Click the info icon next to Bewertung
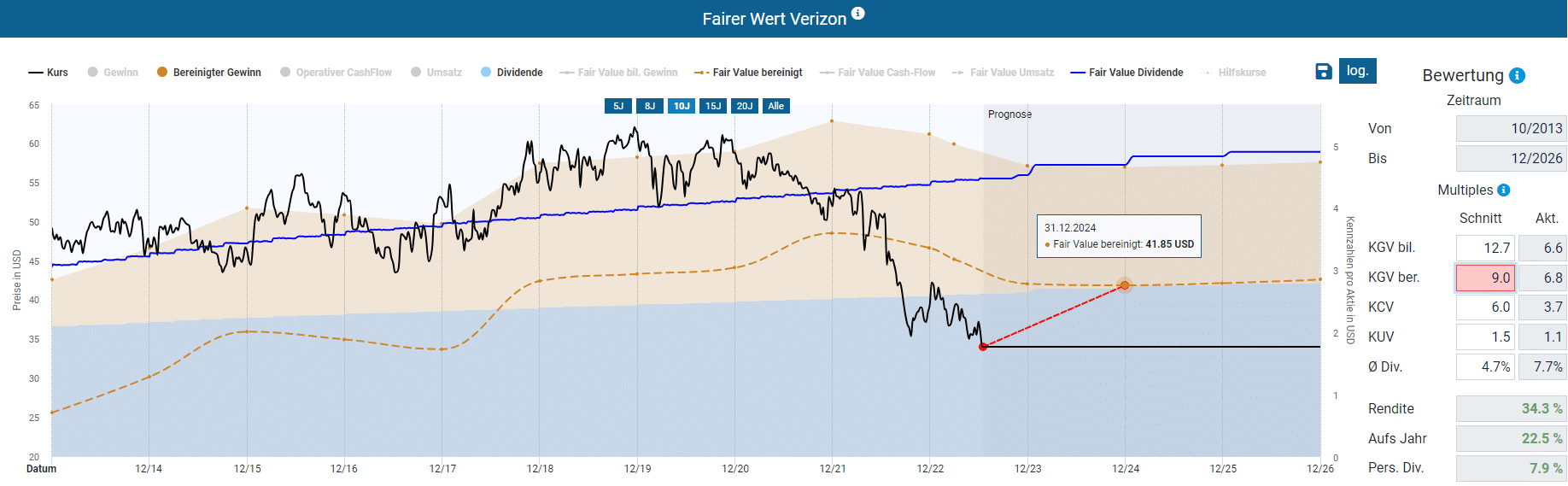The height and width of the screenshot is (486, 1568). pos(1518,75)
